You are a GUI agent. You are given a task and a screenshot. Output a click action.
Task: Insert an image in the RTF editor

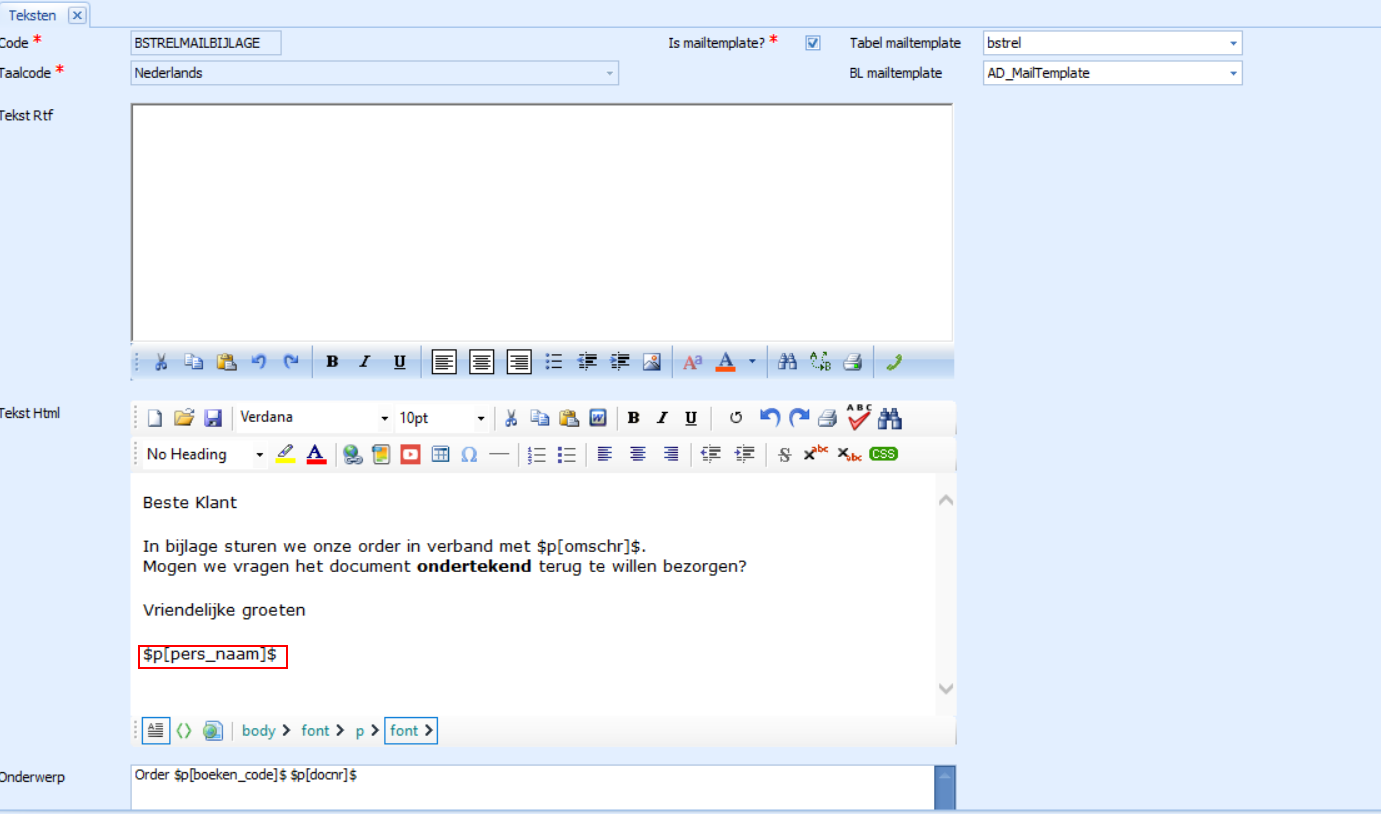[x=652, y=362]
